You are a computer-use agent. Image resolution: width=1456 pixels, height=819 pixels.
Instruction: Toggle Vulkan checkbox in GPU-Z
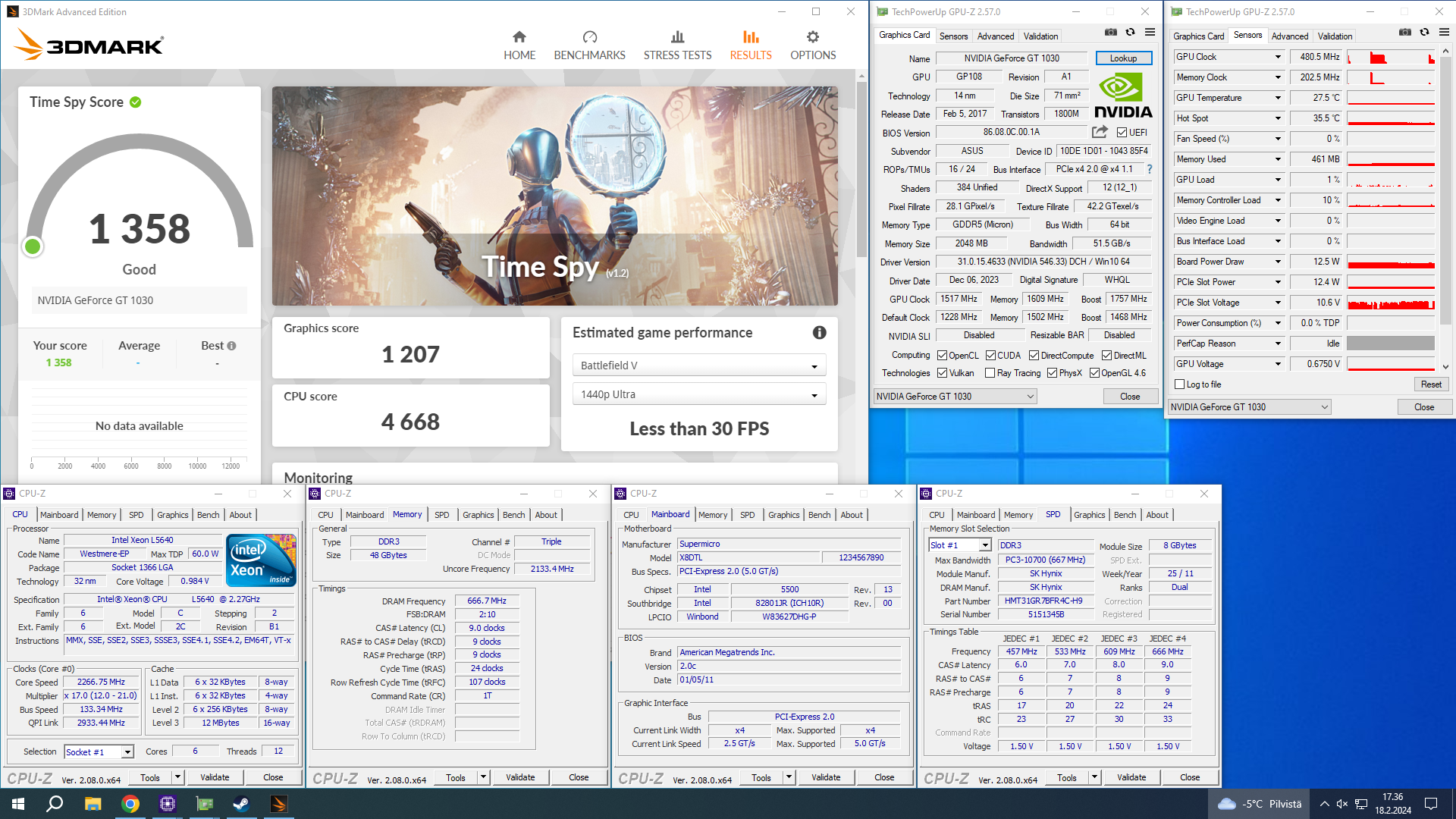click(x=942, y=373)
